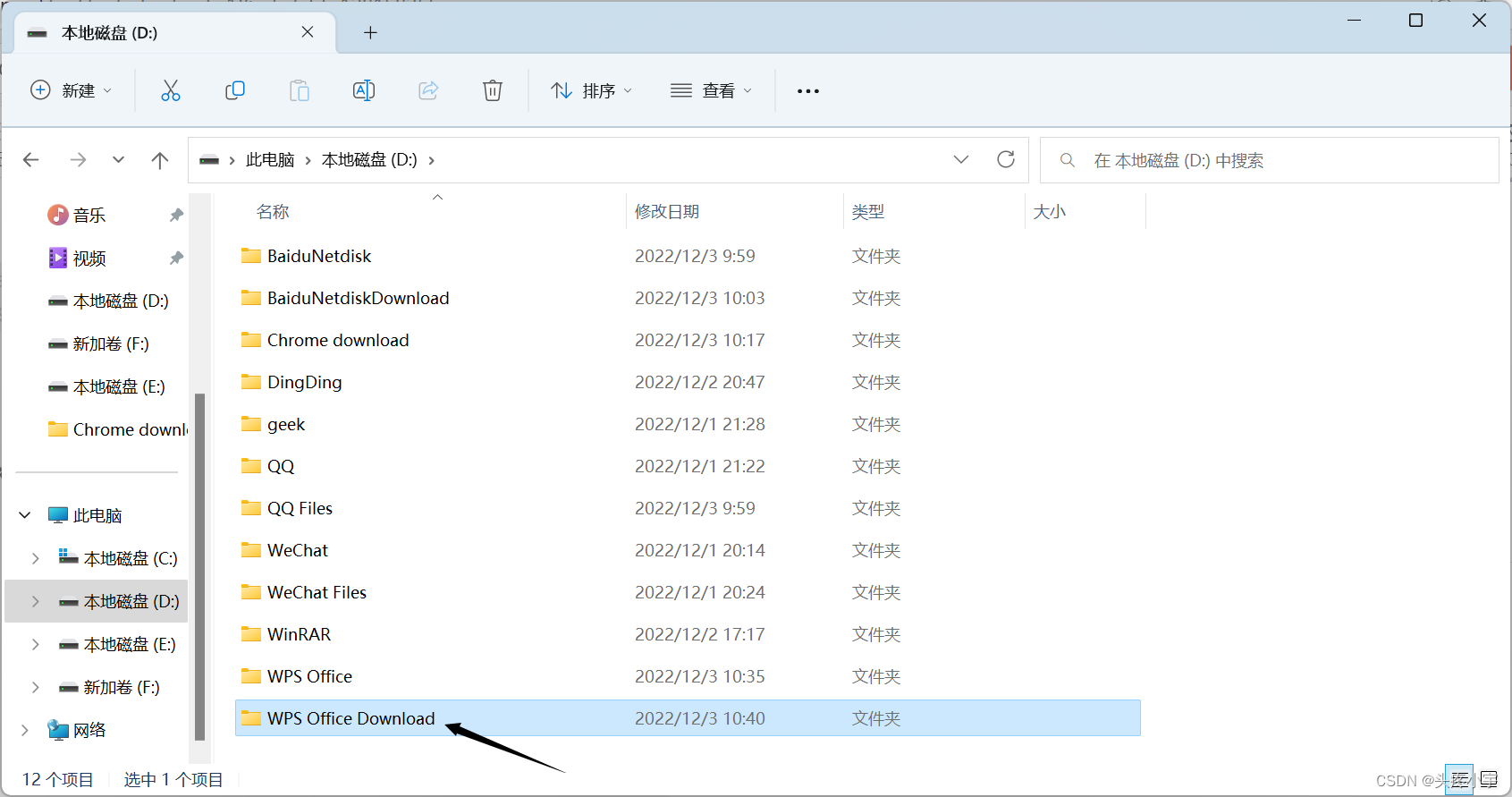Switch to large icons view in status bar
1512x797 pixels.
1489,779
